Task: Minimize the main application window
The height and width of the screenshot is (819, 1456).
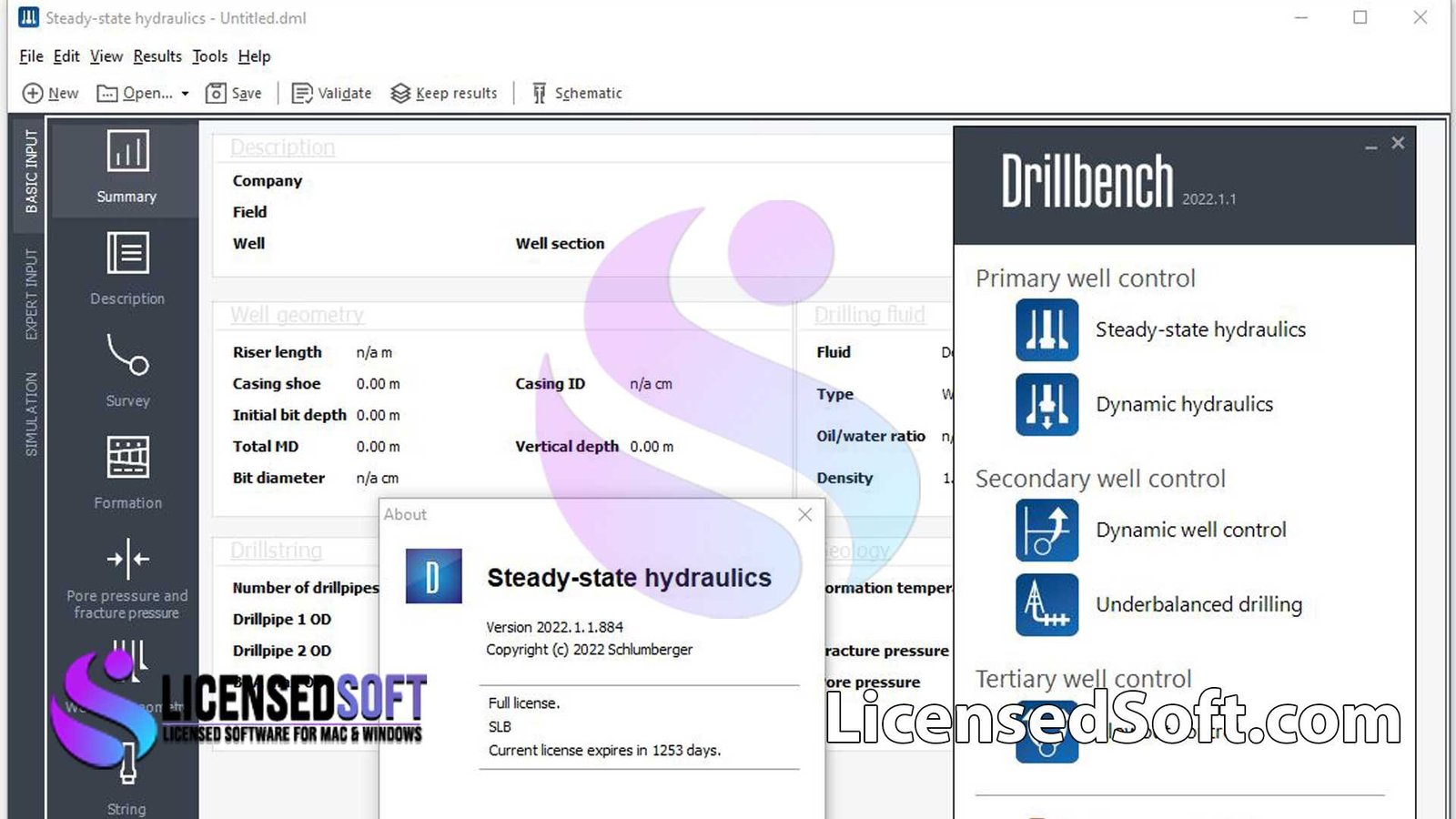Action: pyautogui.click(x=1301, y=17)
